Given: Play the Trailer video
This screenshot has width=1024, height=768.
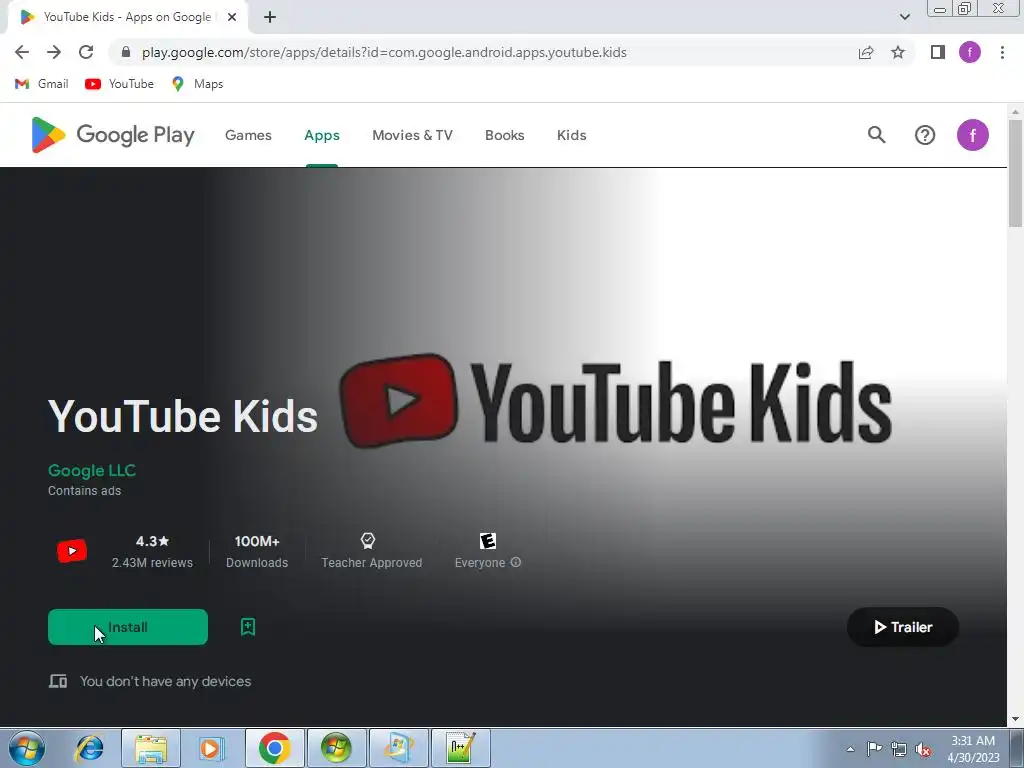Looking at the screenshot, I should coord(903,627).
